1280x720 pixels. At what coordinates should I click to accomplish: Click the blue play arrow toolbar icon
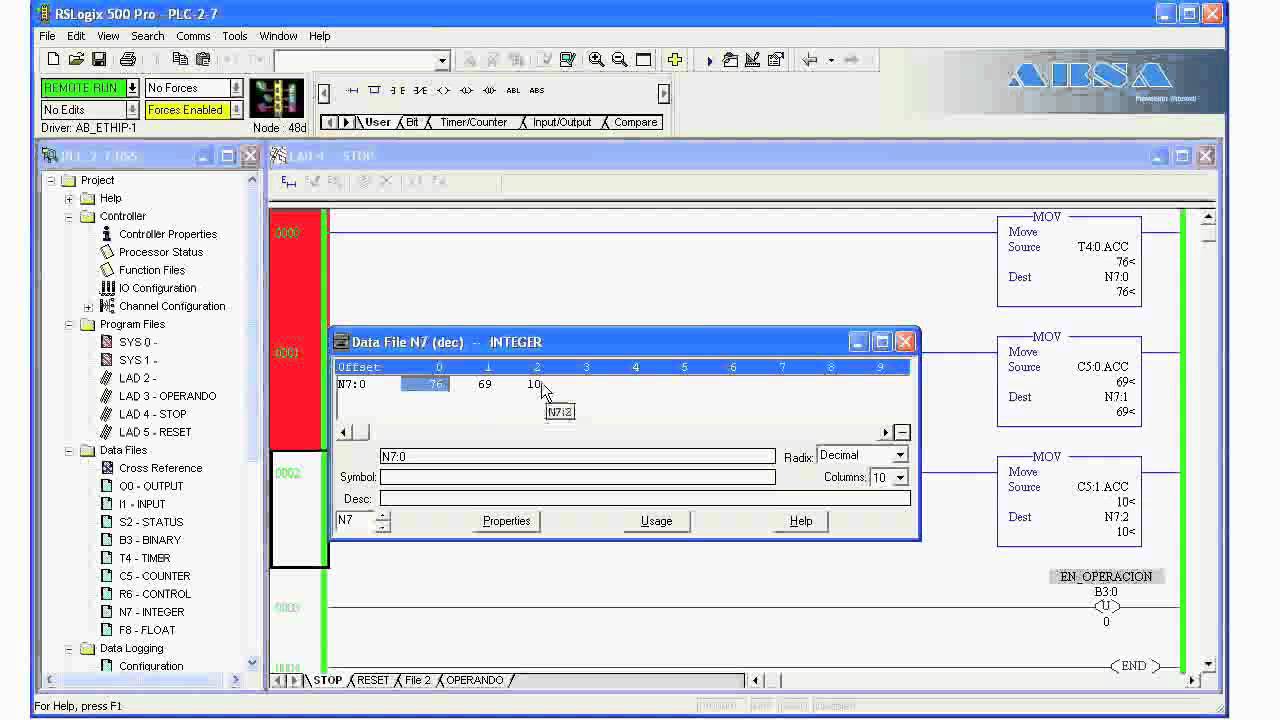tap(709, 60)
